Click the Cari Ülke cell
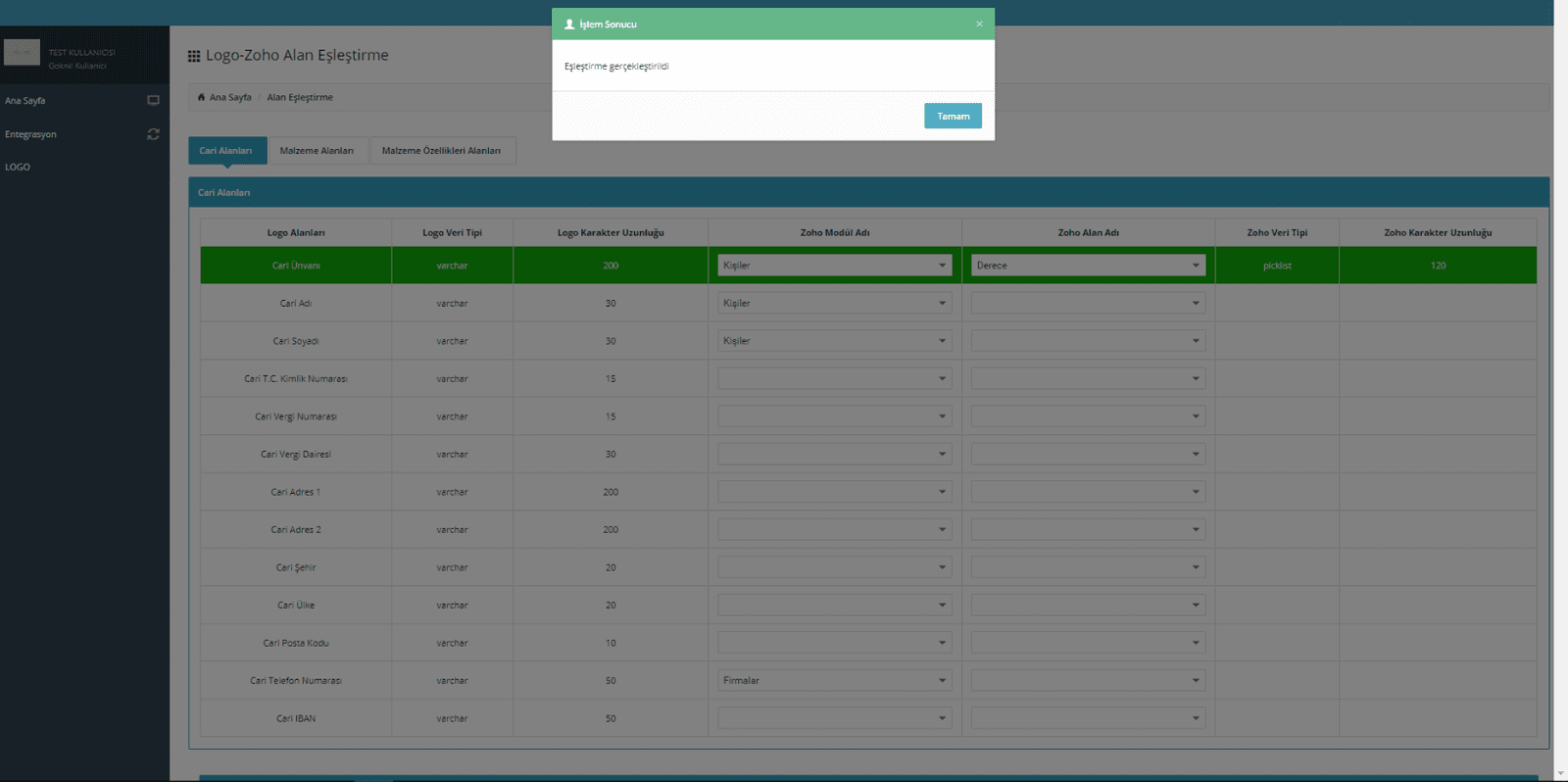1568x782 pixels. coord(296,605)
